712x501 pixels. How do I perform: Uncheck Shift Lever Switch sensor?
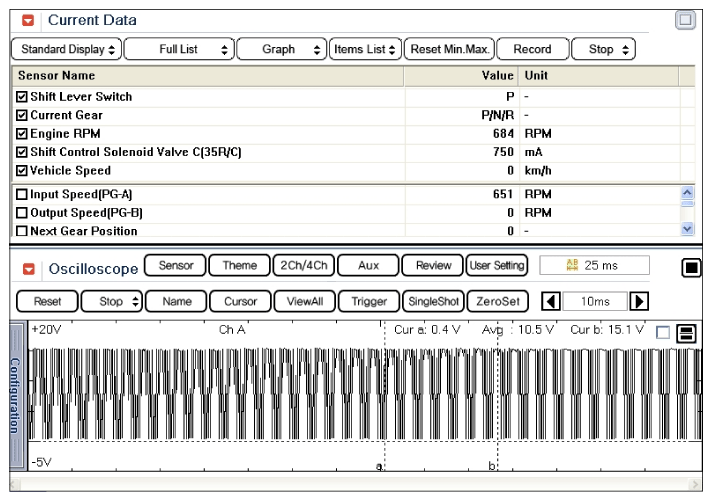tap(21, 97)
